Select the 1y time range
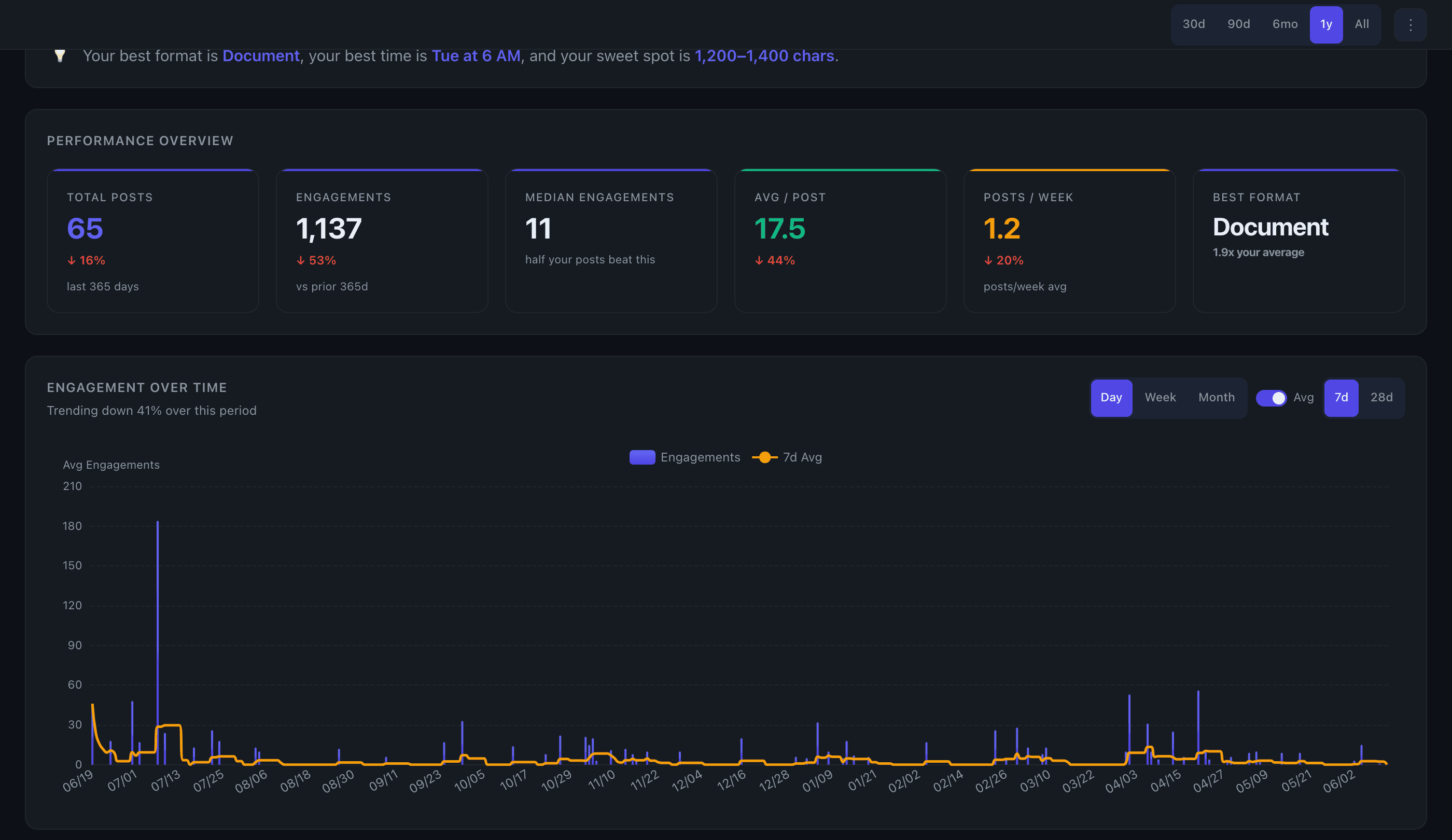Screen dimensions: 1452x840 point(1326,25)
